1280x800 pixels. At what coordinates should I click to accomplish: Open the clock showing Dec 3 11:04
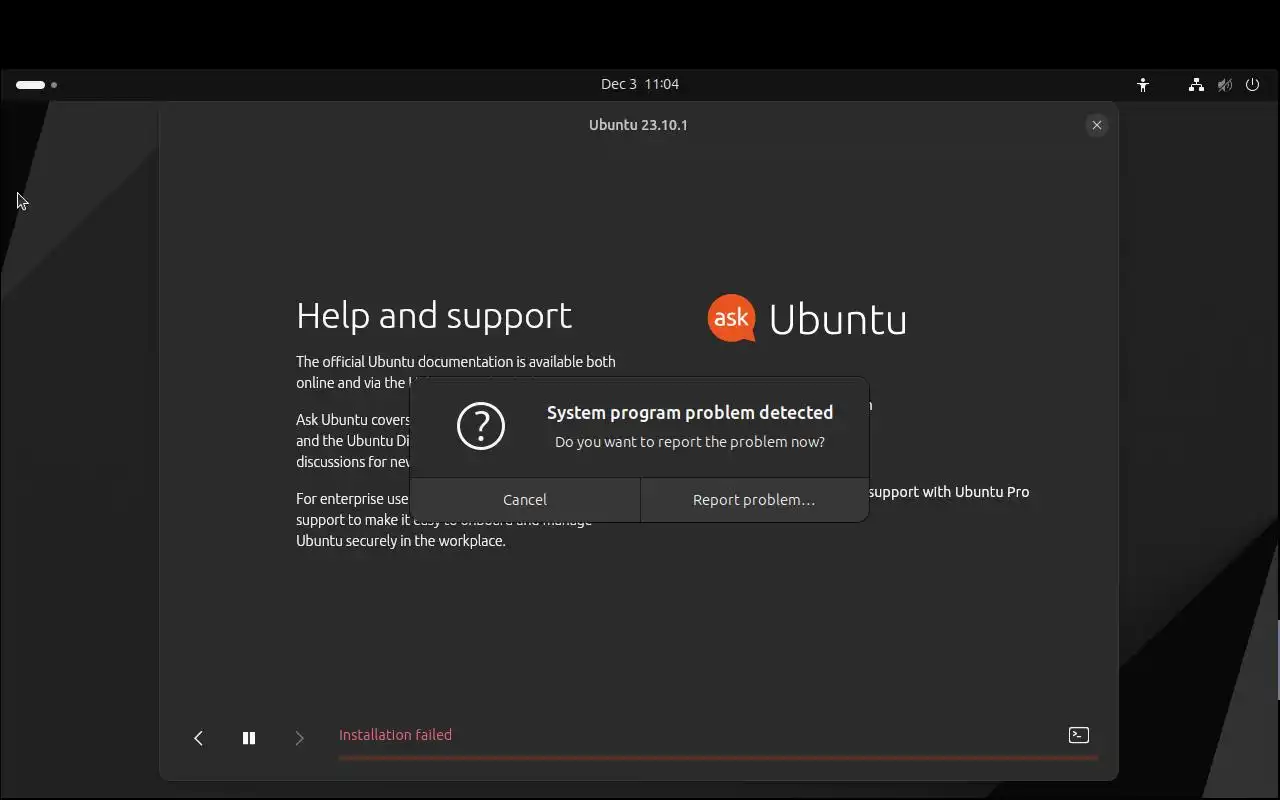(x=640, y=84)
